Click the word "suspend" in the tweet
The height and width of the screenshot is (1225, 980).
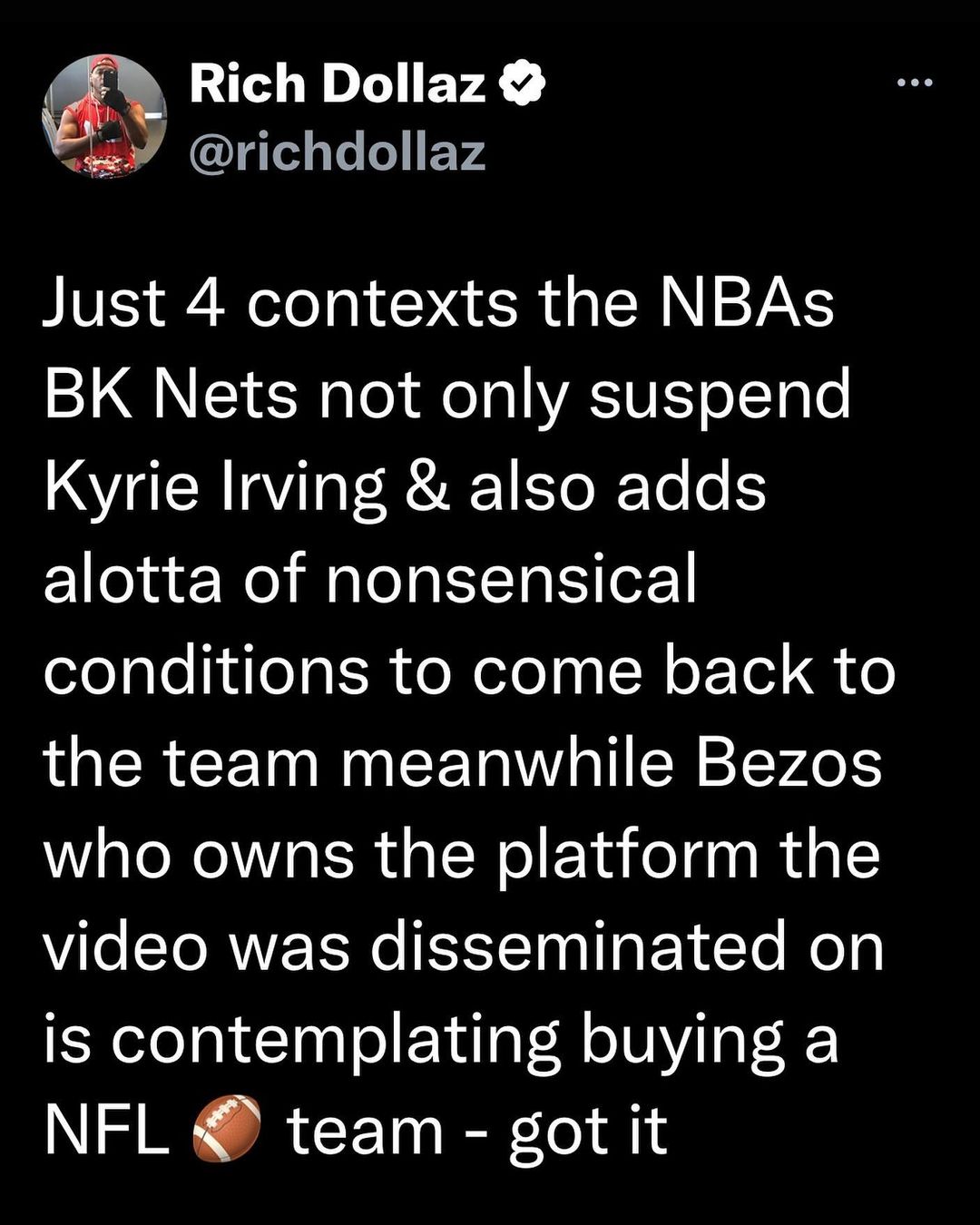coord(720,396)
